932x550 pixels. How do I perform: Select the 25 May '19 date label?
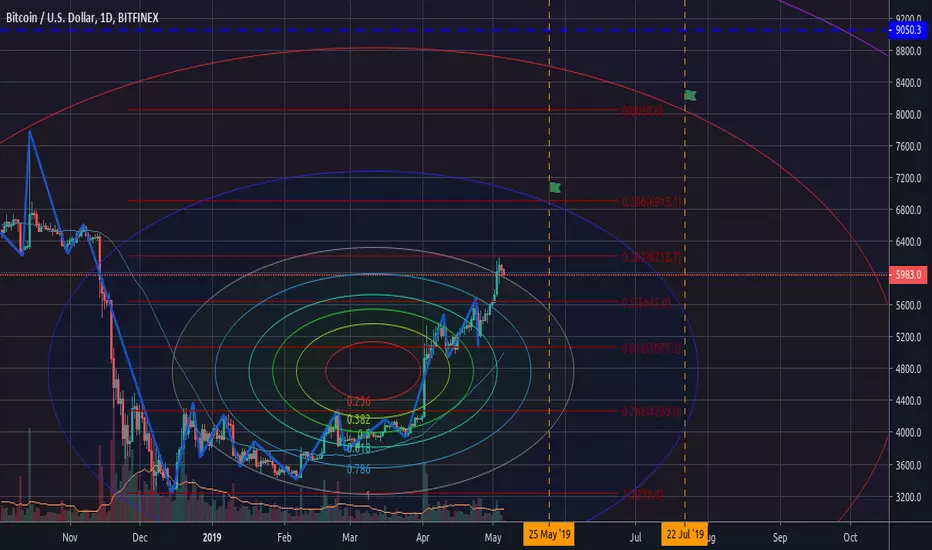point(549,534)
